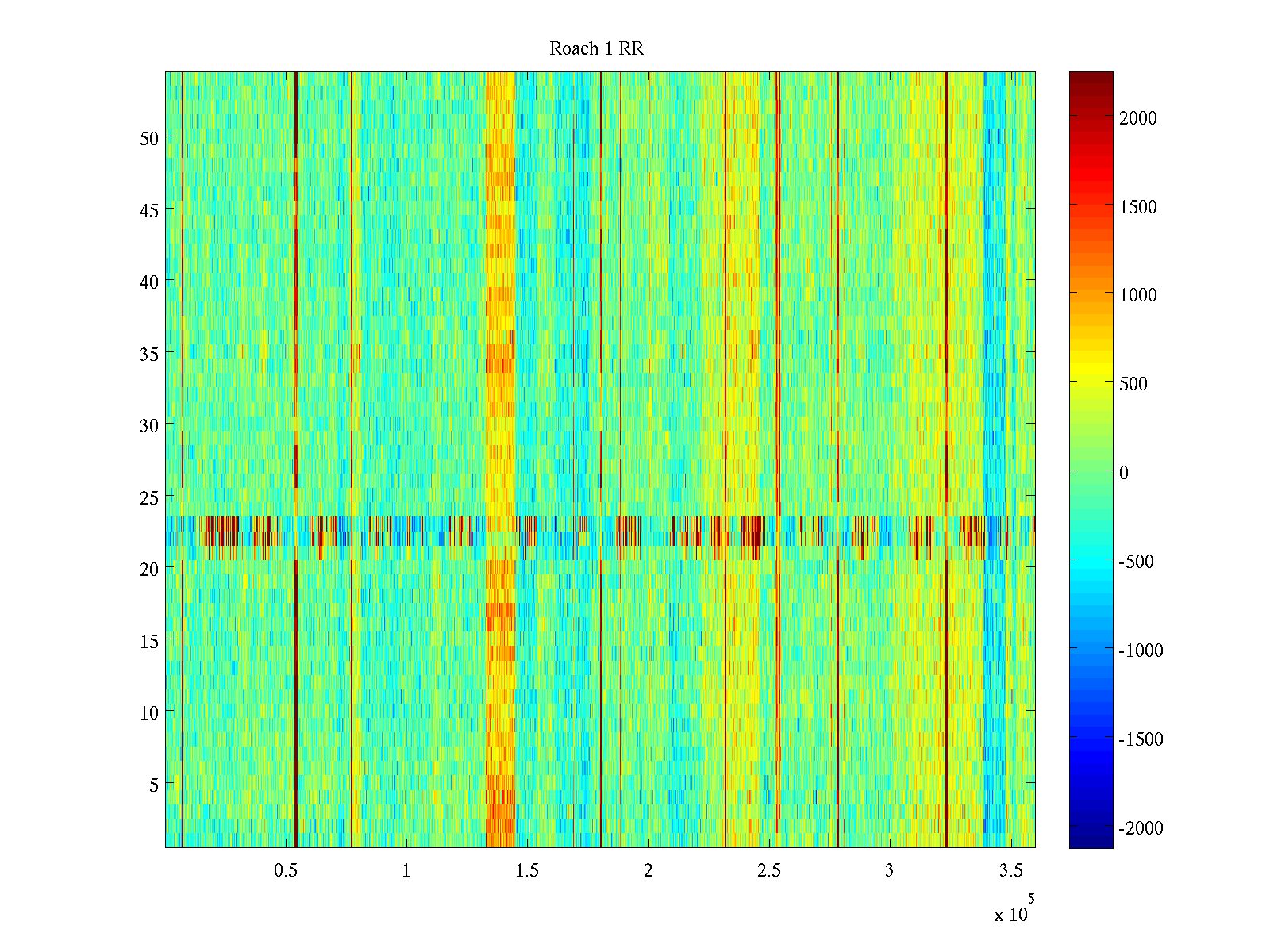Click the x-axis tick label 3.5
1270x952 pixels.
[x=1010, y=871]
